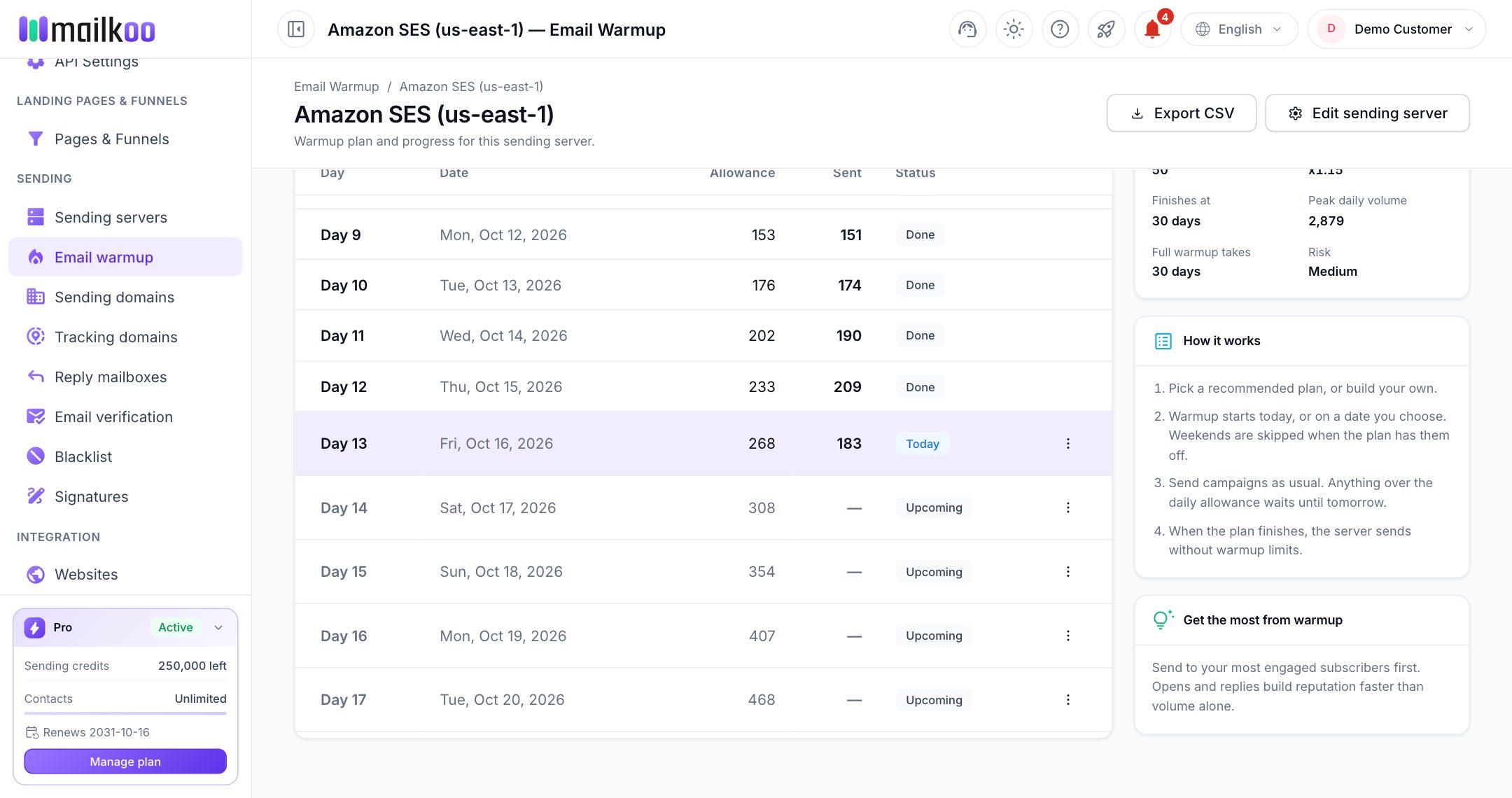1512x798 pixels.
Task: Select Email warmup in sidebar
Action: click(125, 257)
